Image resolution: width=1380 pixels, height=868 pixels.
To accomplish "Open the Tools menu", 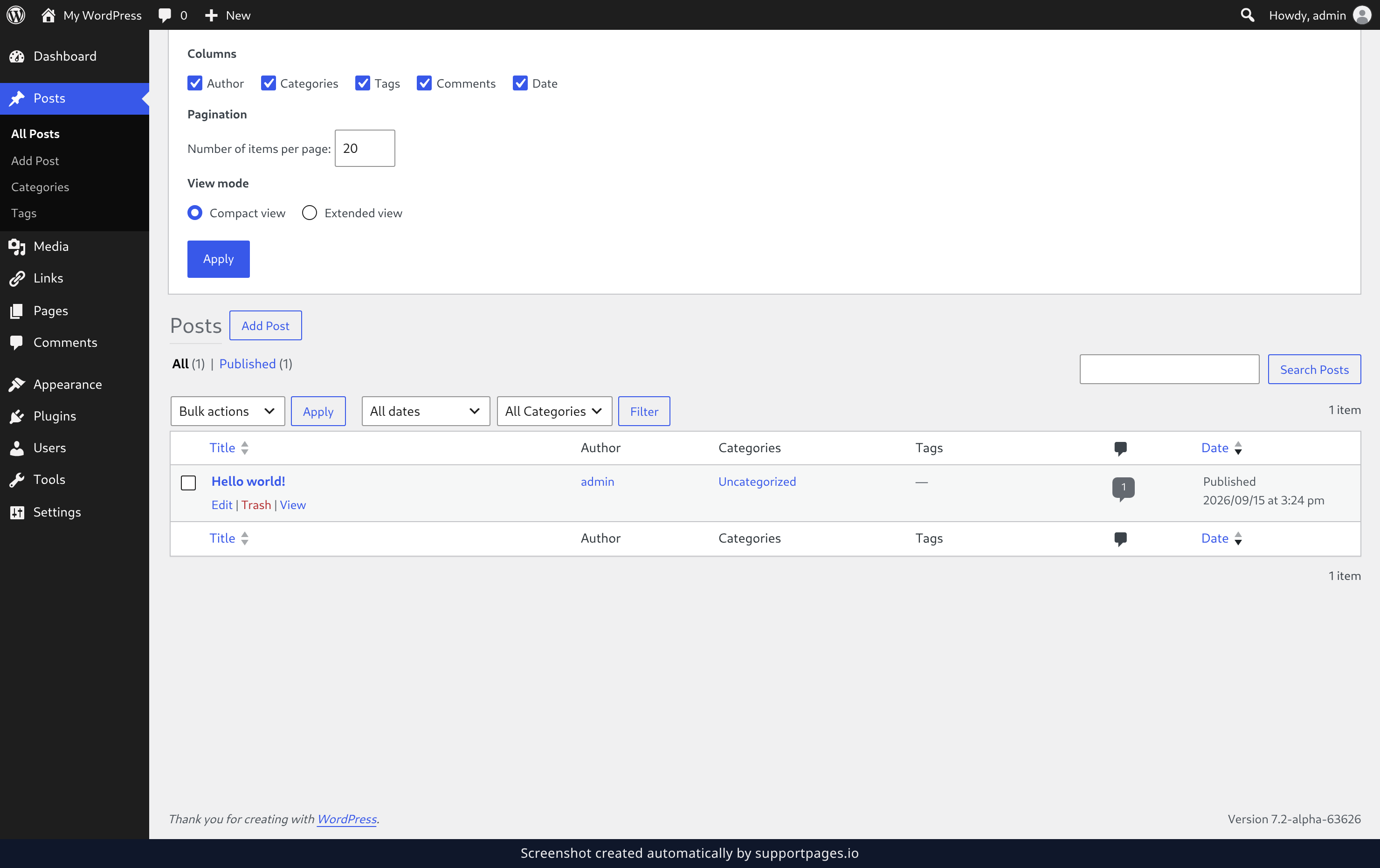I will coord(75,480).
